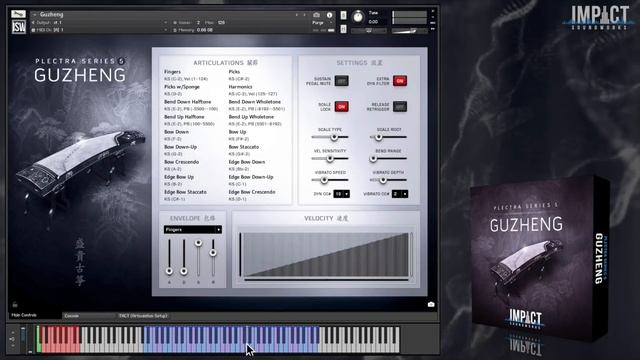Close the instrument with the header X
The image size is (640, 360).
433,12
